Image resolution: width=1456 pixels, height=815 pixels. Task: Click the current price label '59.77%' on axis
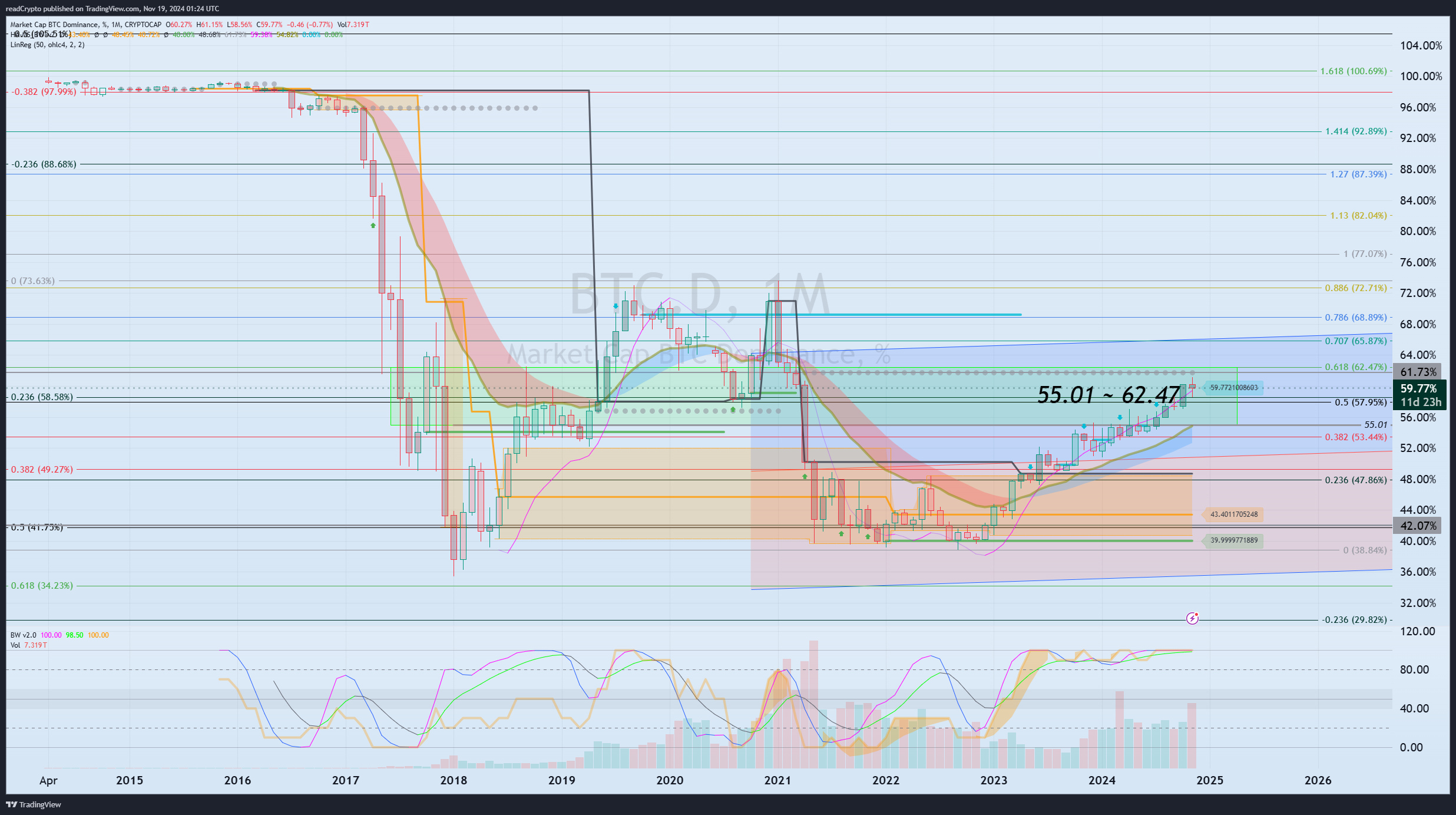click(1418, 388)
